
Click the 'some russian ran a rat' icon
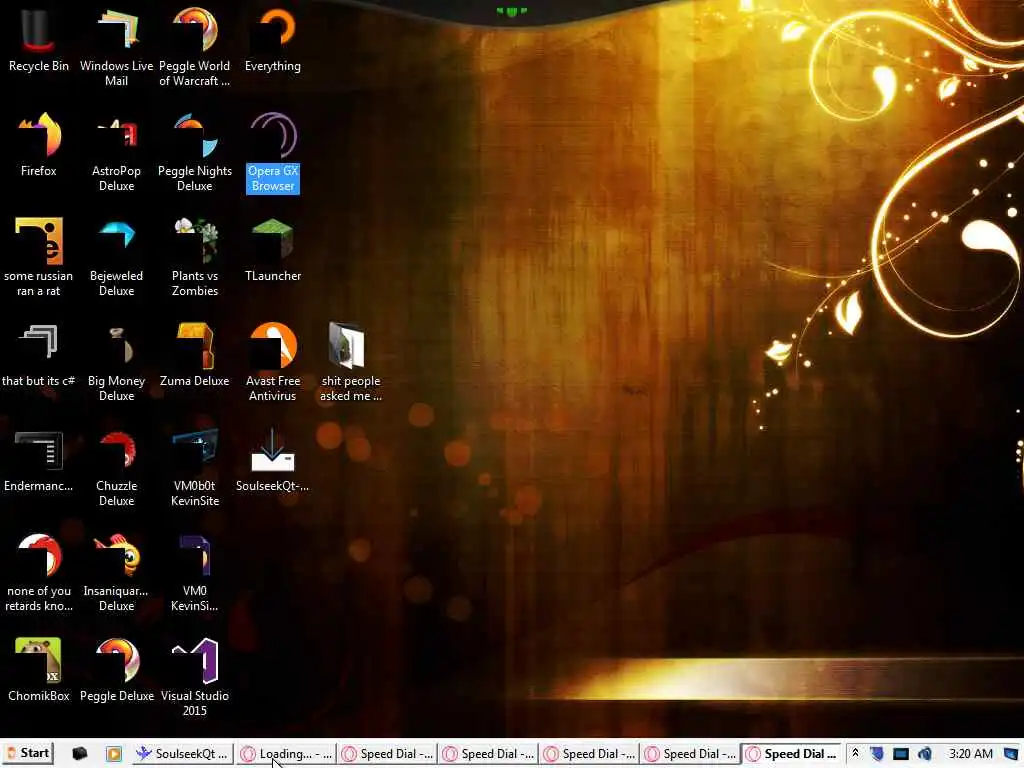coord(39,257)
